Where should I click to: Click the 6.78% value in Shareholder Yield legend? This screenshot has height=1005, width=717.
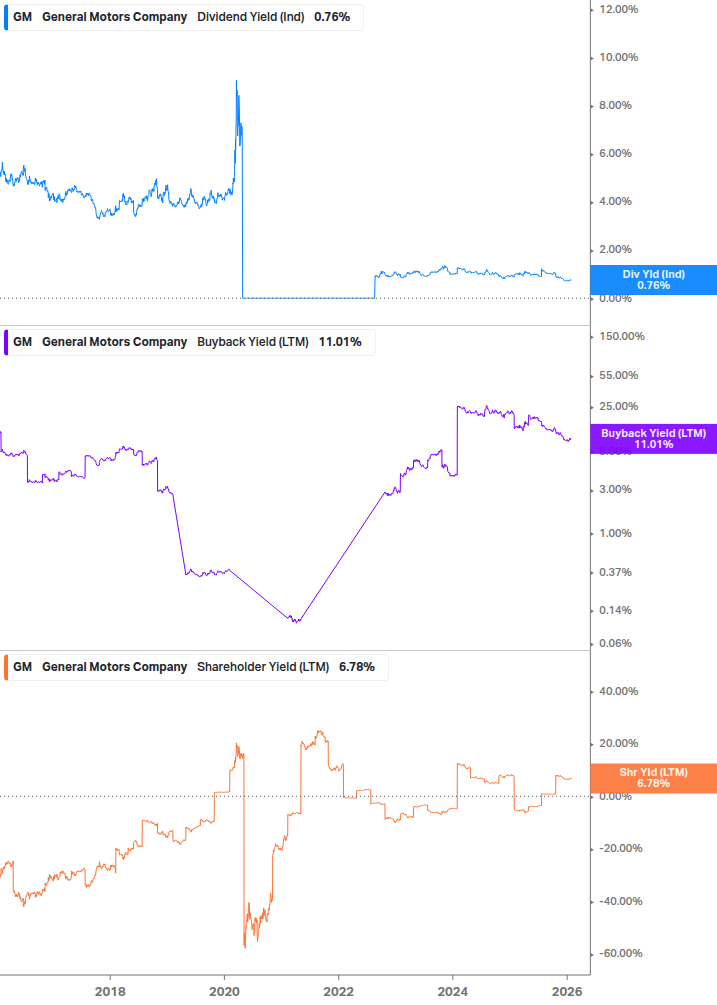click(x=357, y=666)
